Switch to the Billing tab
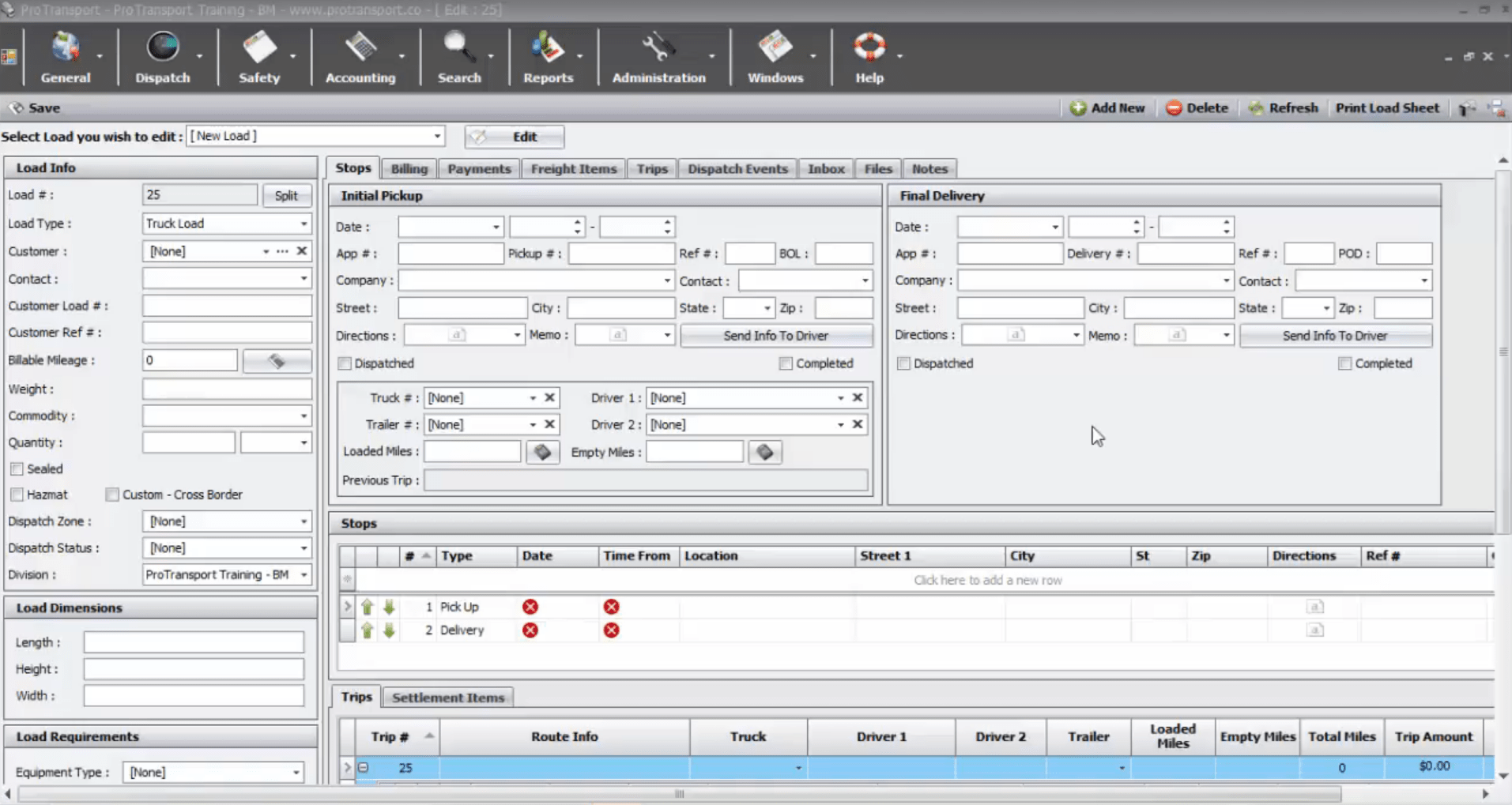 click(409, 168)
